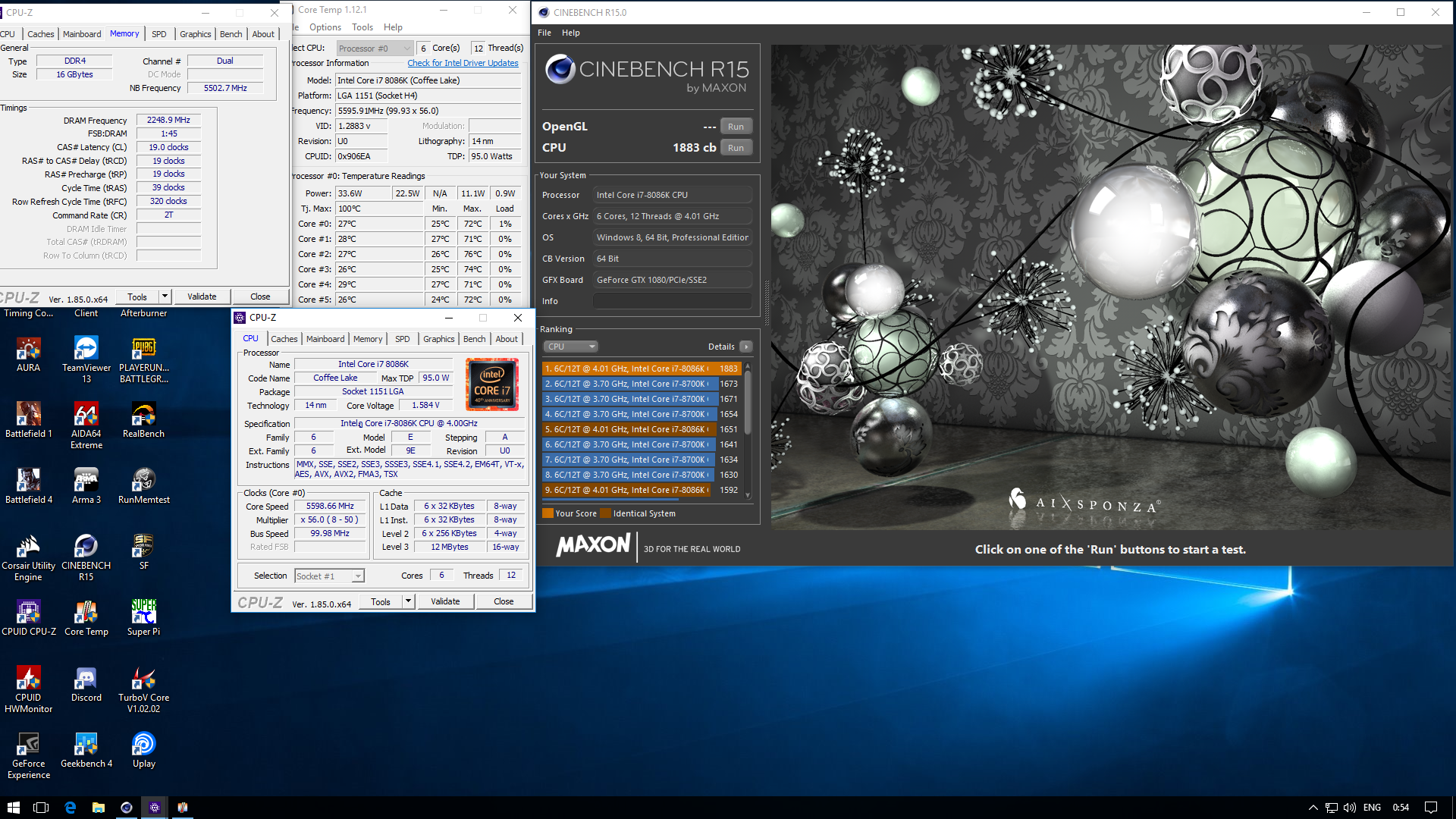Open Tools dropdown arrow in front CPU-Z
1456x819 pixels.
tap(408, 601)
